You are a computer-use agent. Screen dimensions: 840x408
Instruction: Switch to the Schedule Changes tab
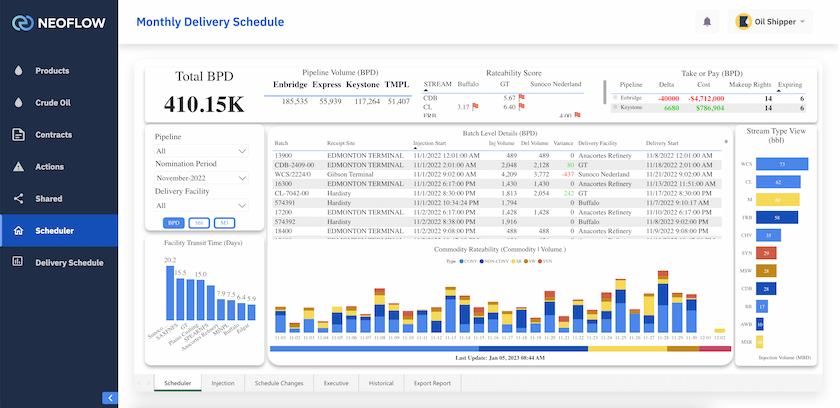coord(279,383)
